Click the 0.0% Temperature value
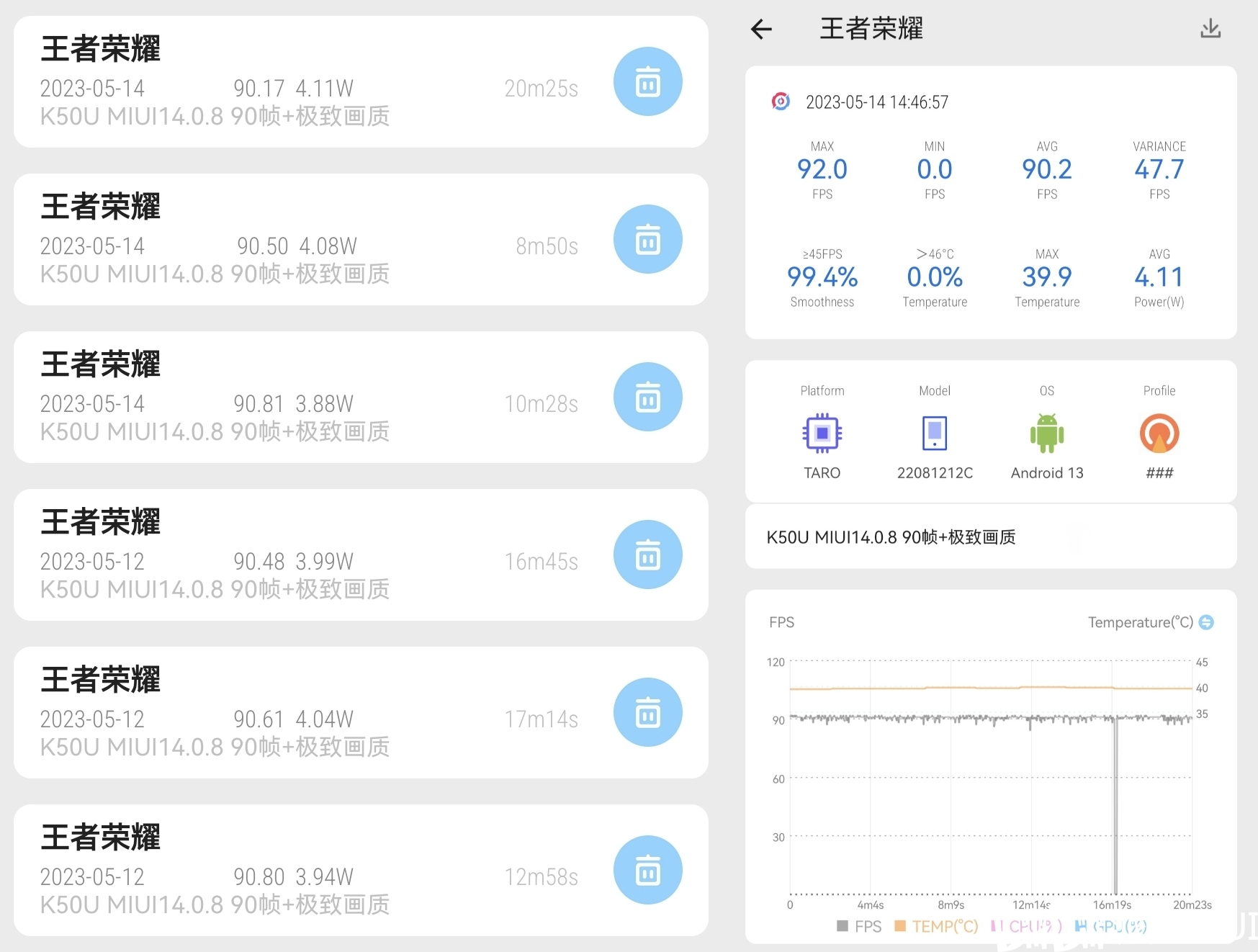Viewport: 1258px width, 952px height. 935,277
